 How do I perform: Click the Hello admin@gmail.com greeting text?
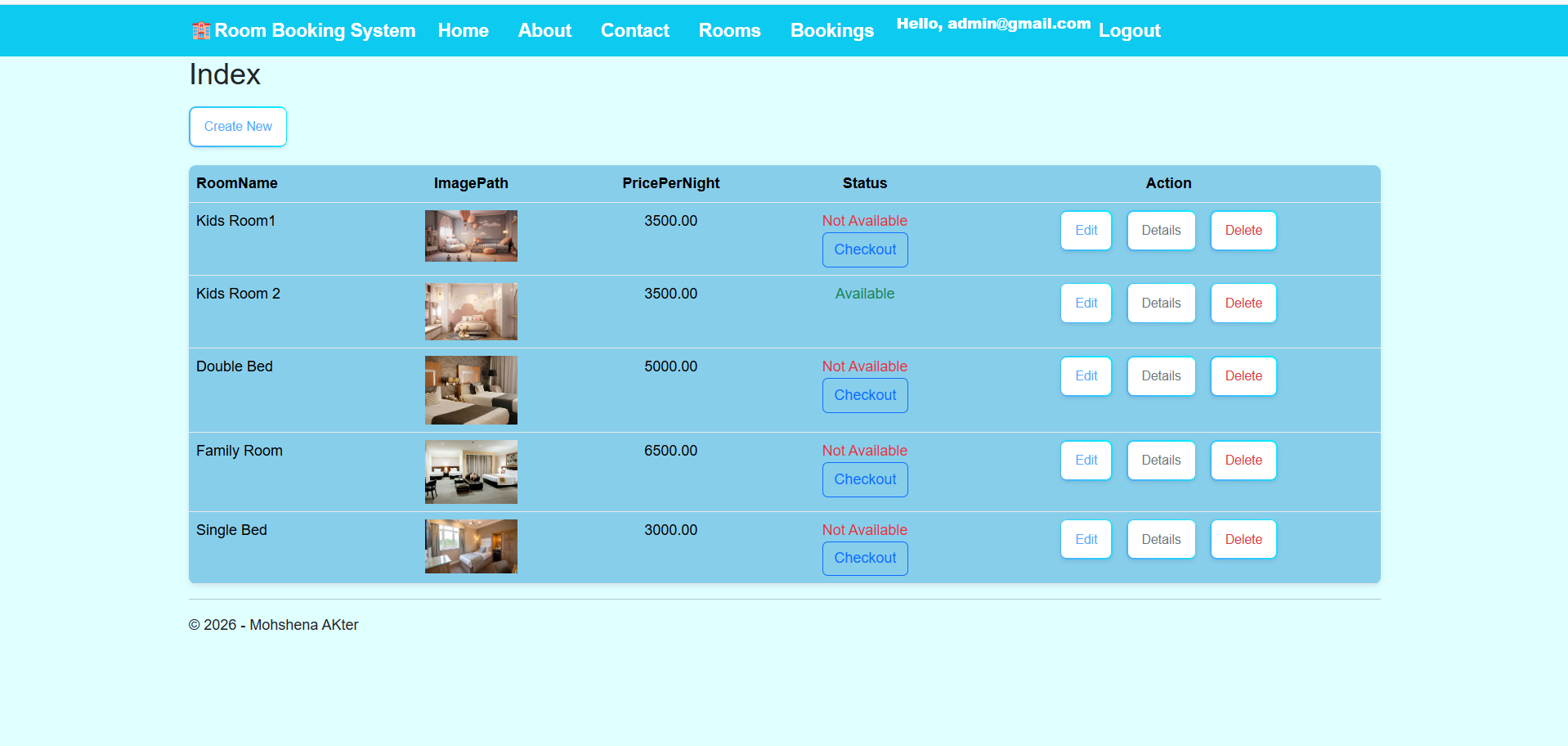[x=992, y=24]
